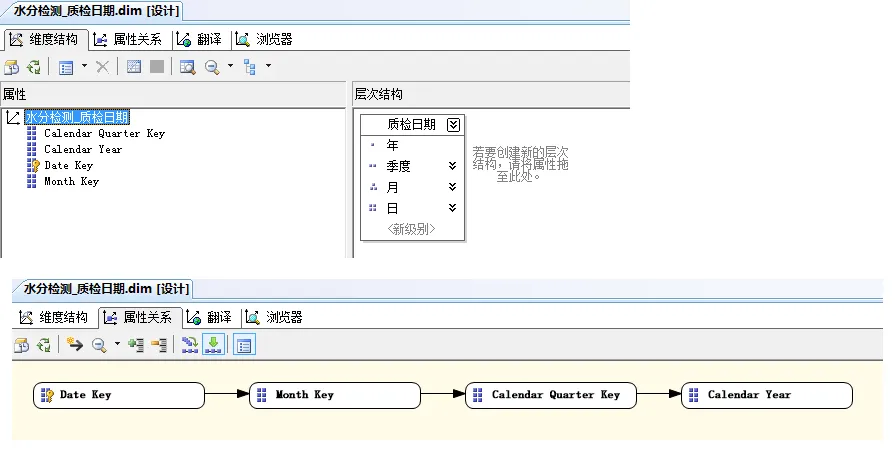Image resolution: width=895 pixels, height=450 pixels.
Task: Click the gray square icon in Dimension Structure toolbar
Action: point(157,67)
